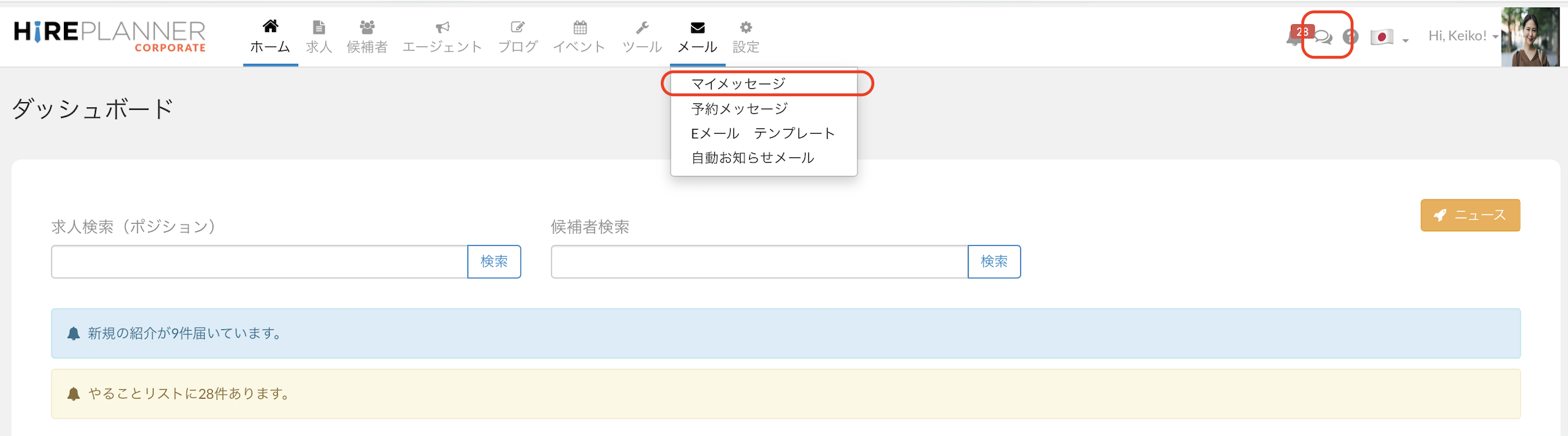Focus the 候補者検索 text input field
This screenshot has height=436, width=1568.
click(x=759, y=262)
